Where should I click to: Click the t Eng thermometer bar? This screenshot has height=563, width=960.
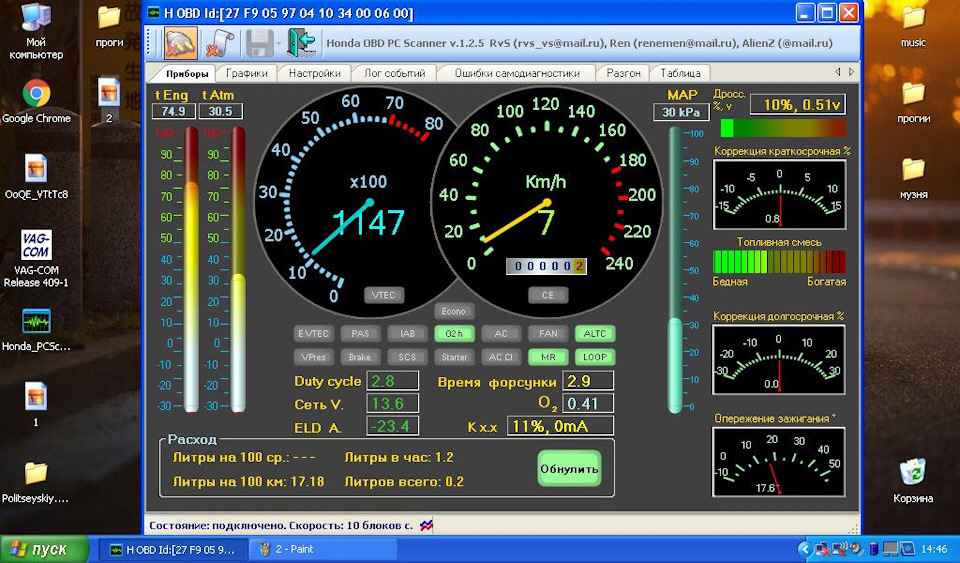[191, 269]
